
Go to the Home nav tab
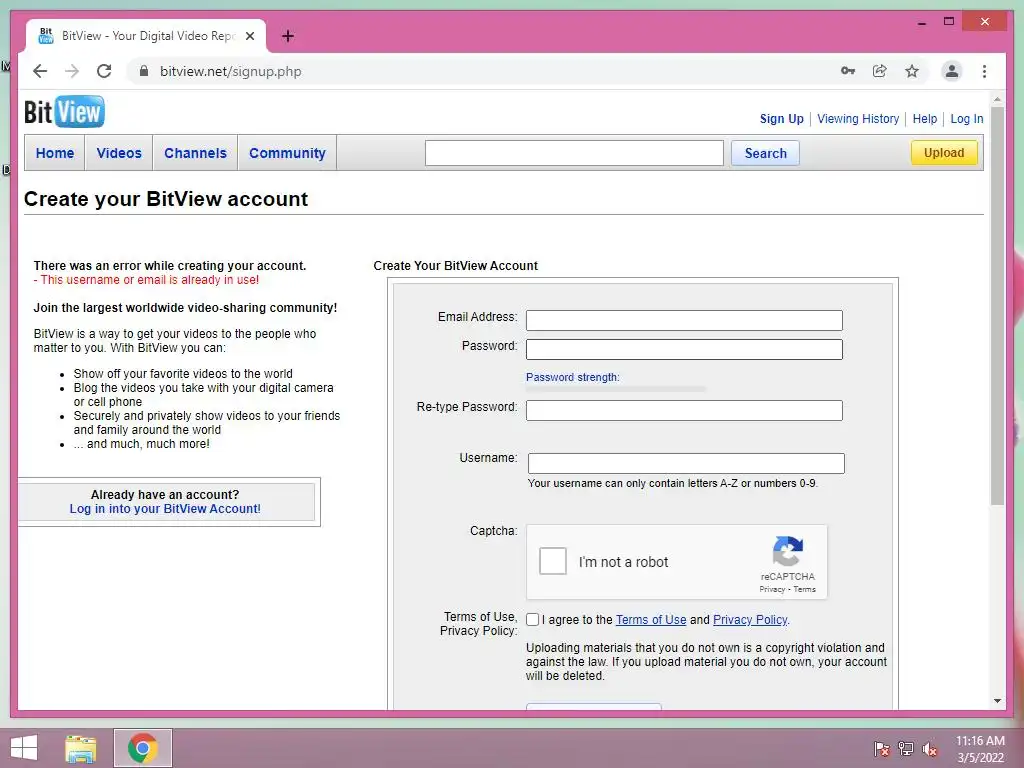point(55,153)
